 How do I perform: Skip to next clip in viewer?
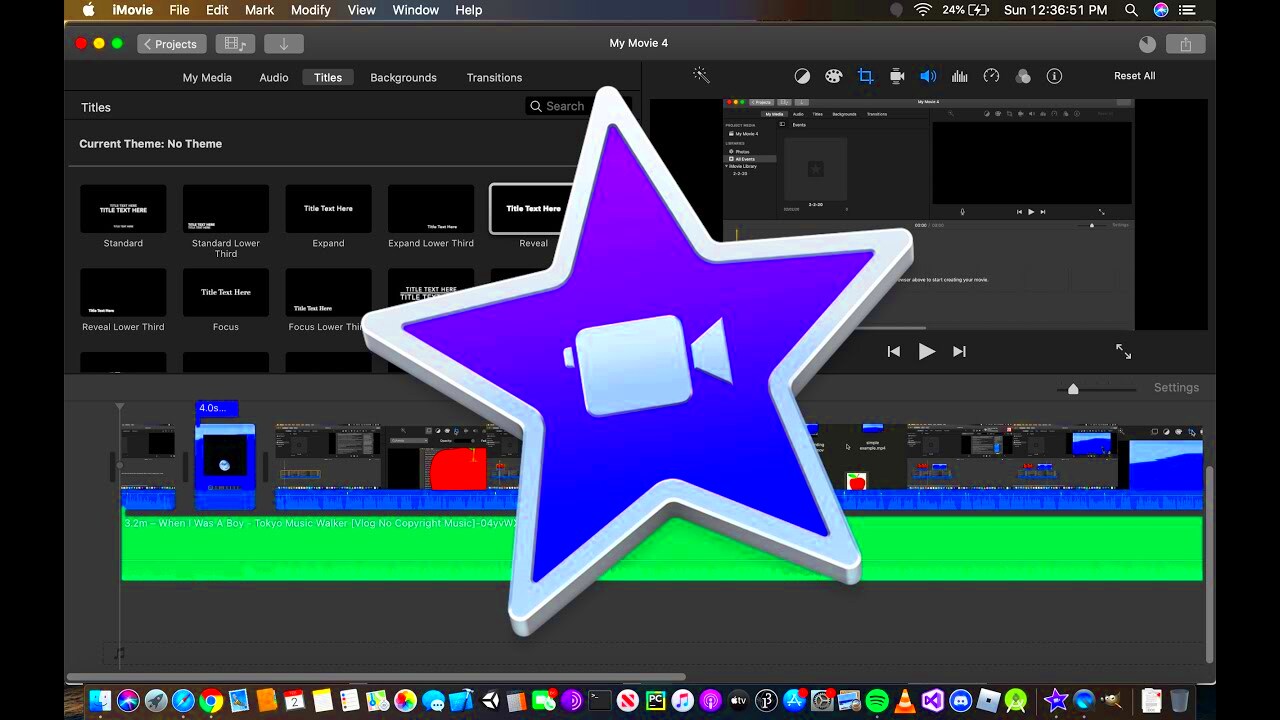click(x=959, y=351)
